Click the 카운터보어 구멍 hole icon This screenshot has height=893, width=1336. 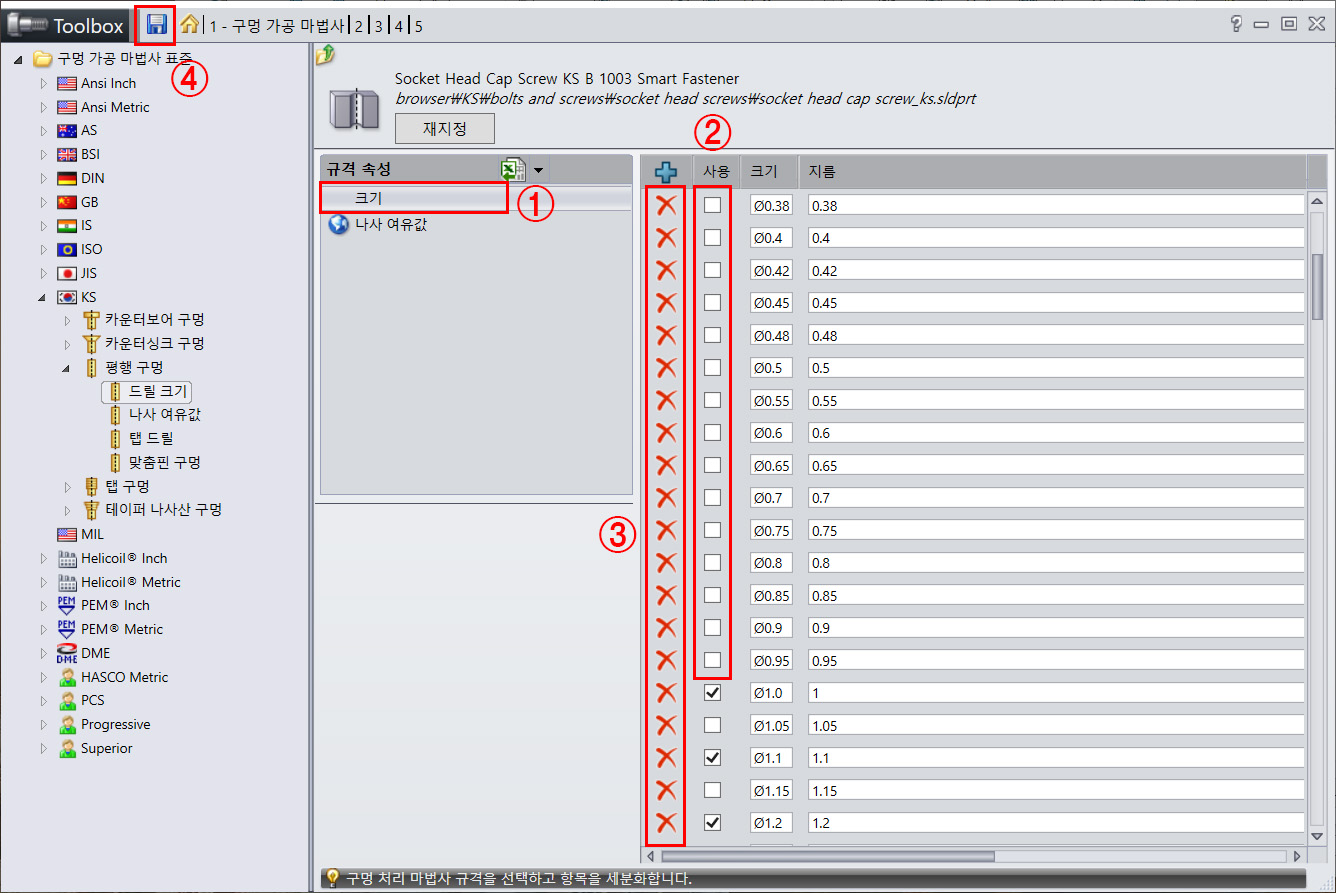(x=93, y=320)
